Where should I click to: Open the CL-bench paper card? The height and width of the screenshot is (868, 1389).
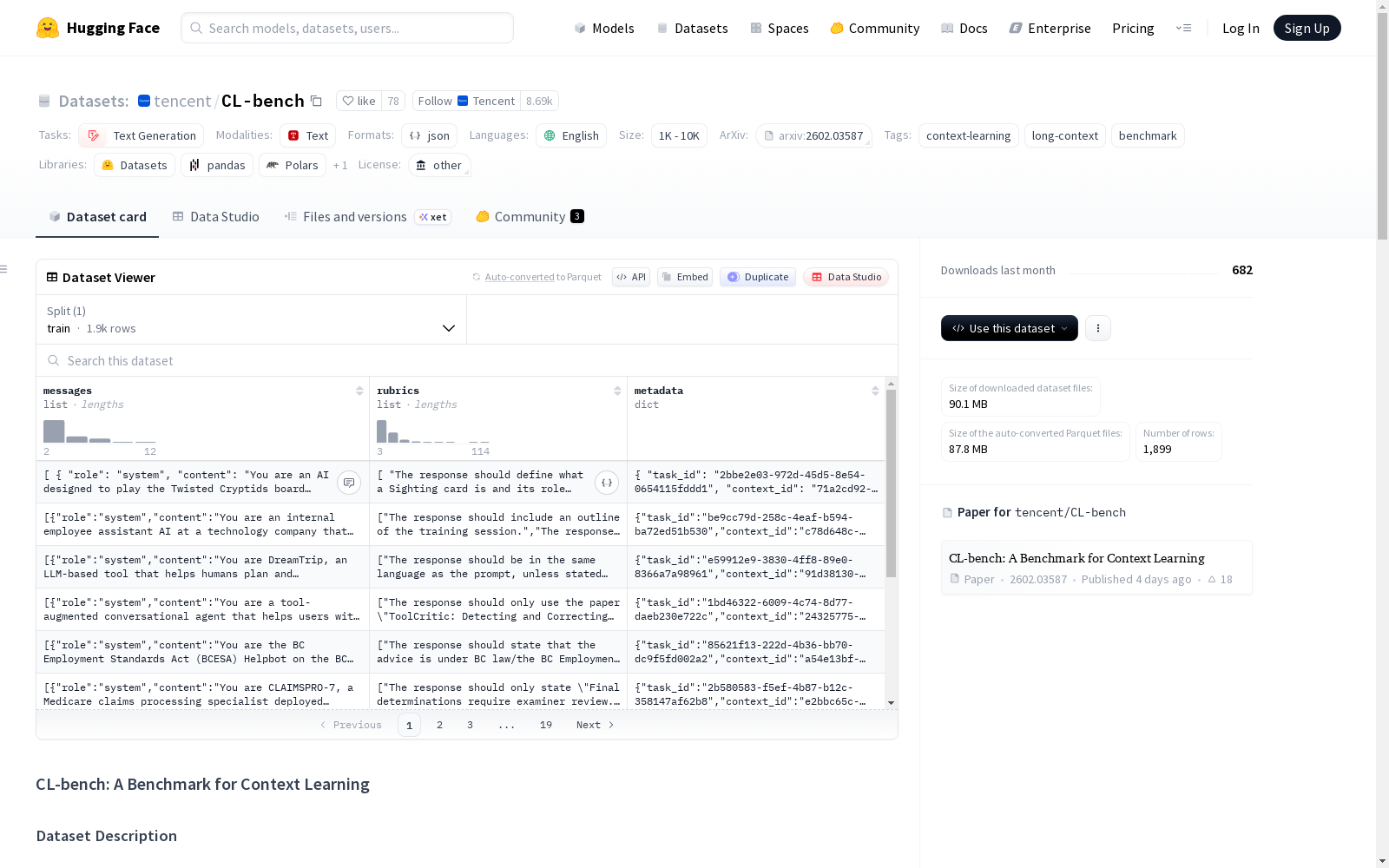1096,568
